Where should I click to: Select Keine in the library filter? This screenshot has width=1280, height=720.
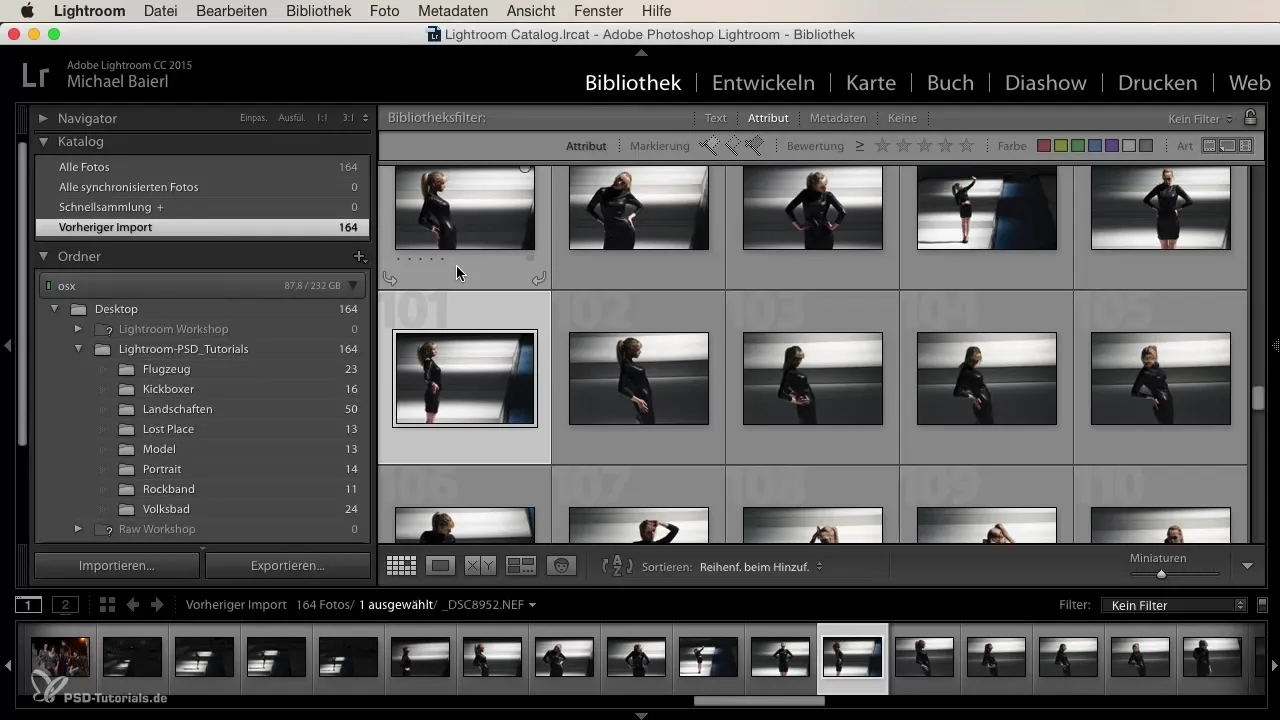[x=902, y=118]
